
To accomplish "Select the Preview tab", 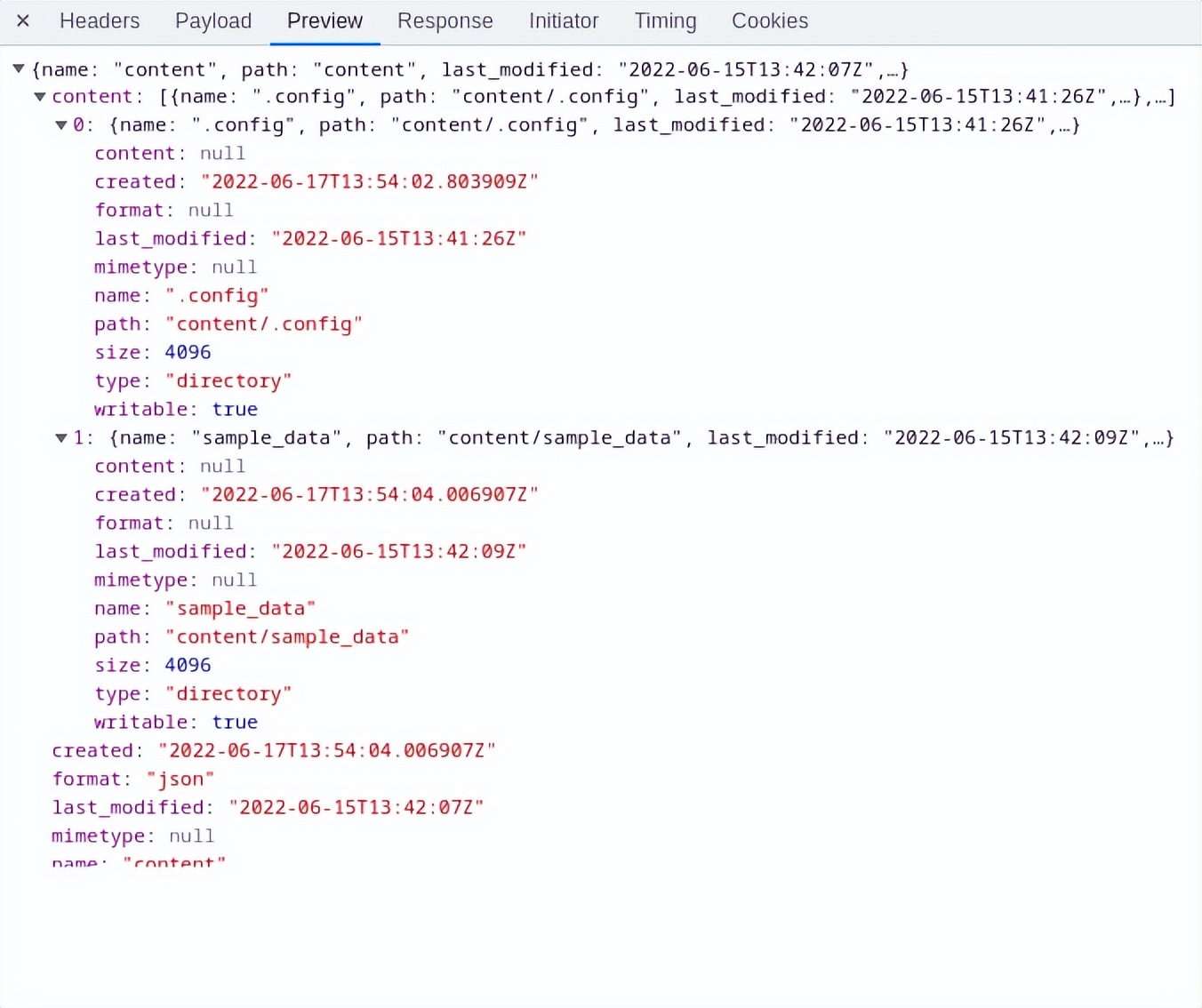I will (x=325, y=20).
